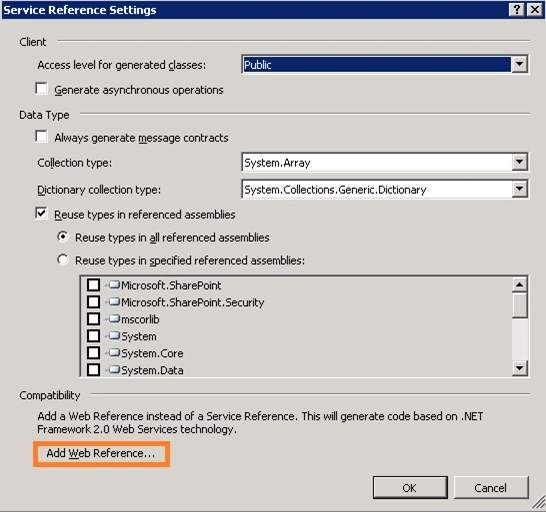Click assembly list scroll down arrow
Image resolution: width=546 pixels, height=512 pixels.
click(x=520, y=368)
